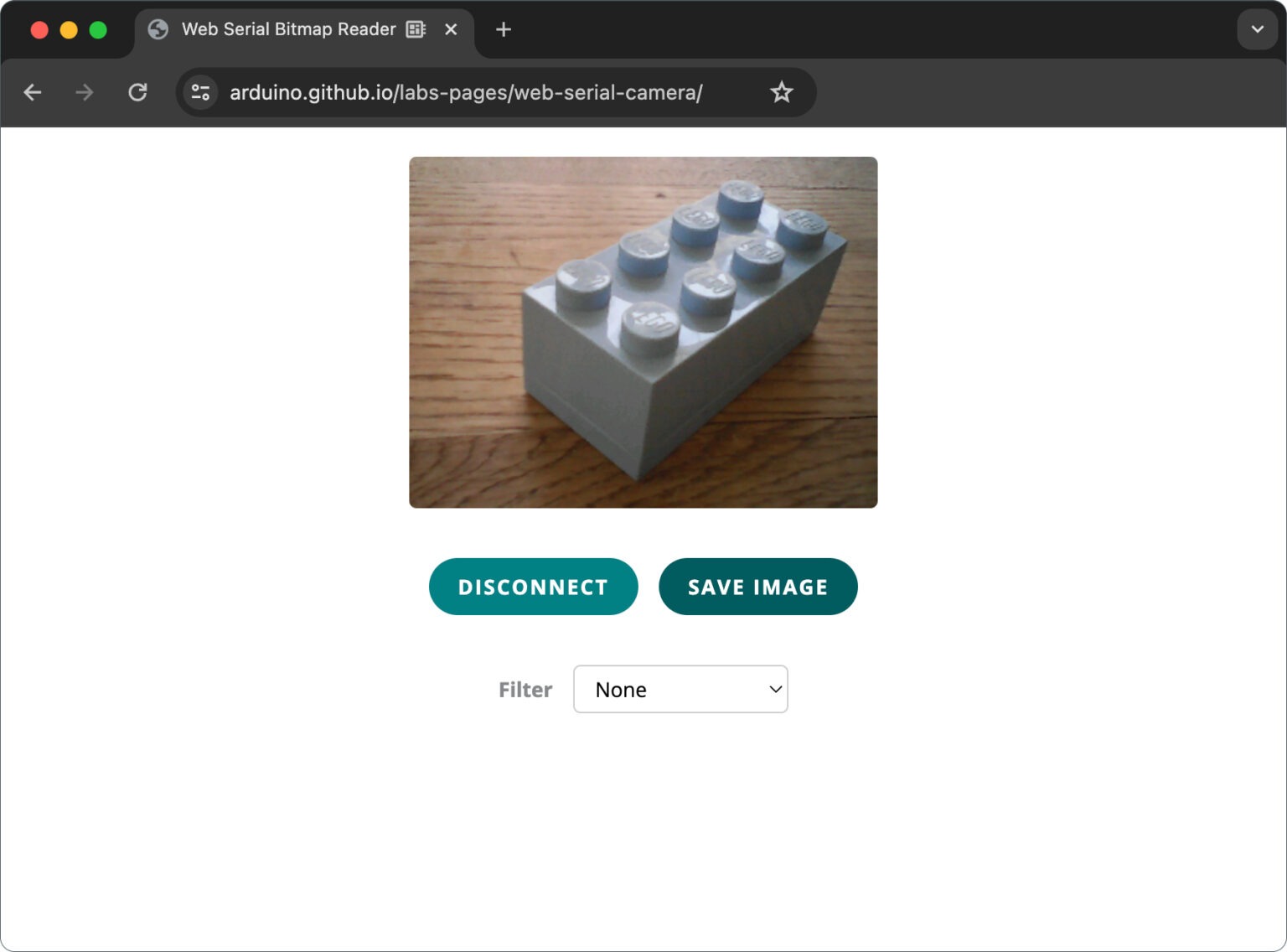Click the reload page icon
This screenshot has height=952, width=1287.
pyautogui.click(x=138, y=92)
